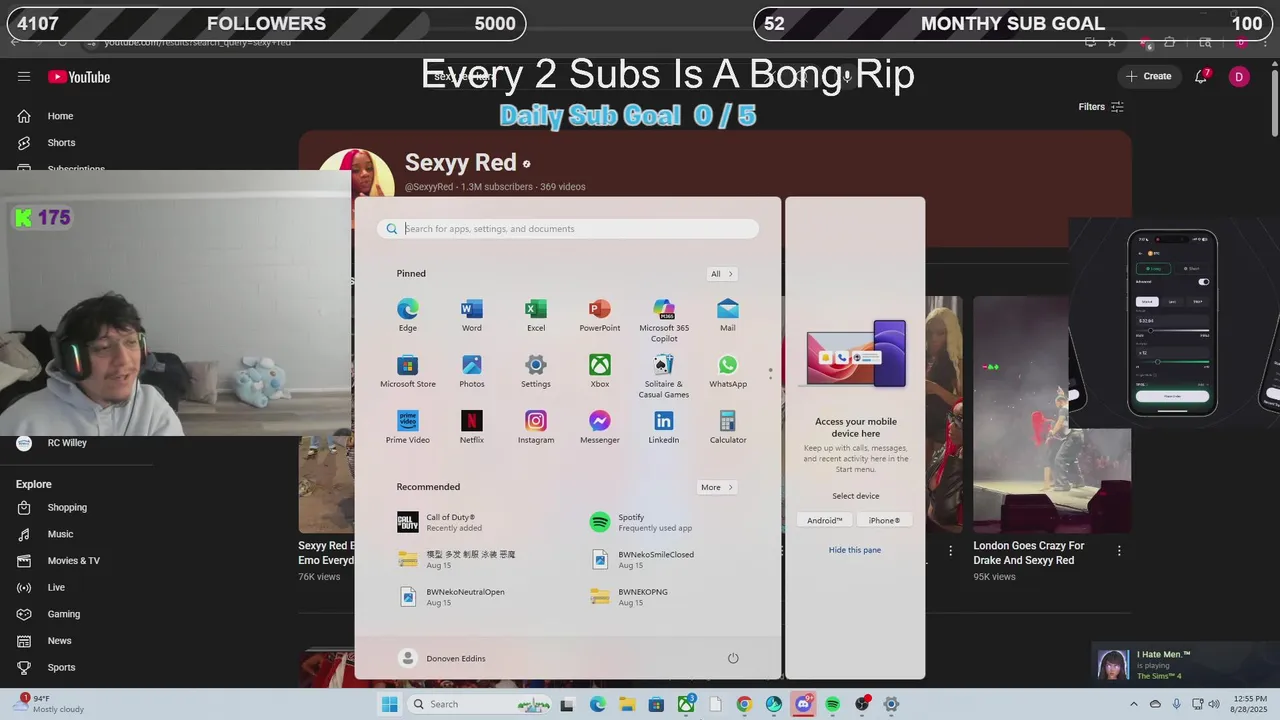Open options for London Goes Crazy video
Viewport: 1280px width, 720px height.
point(1119,551)
